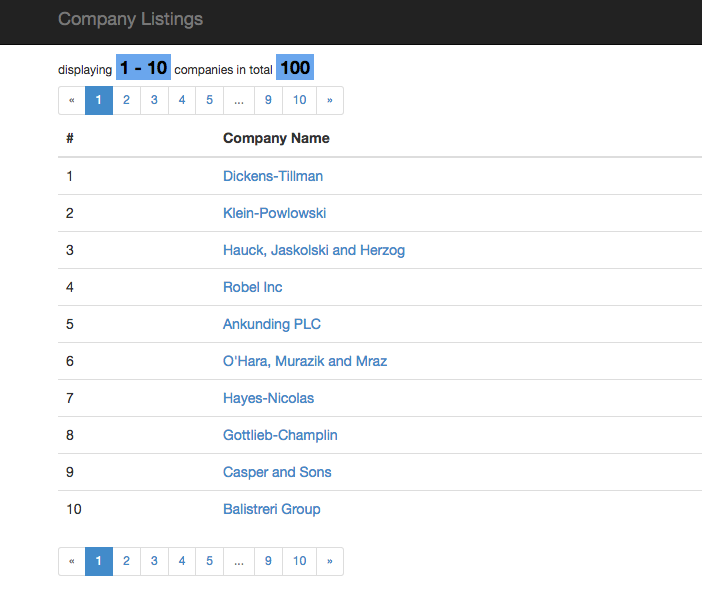Open page 9 in bottom pagination
Image resolution: width=702 pixels, height=611 pixels.
click(268, 561)
